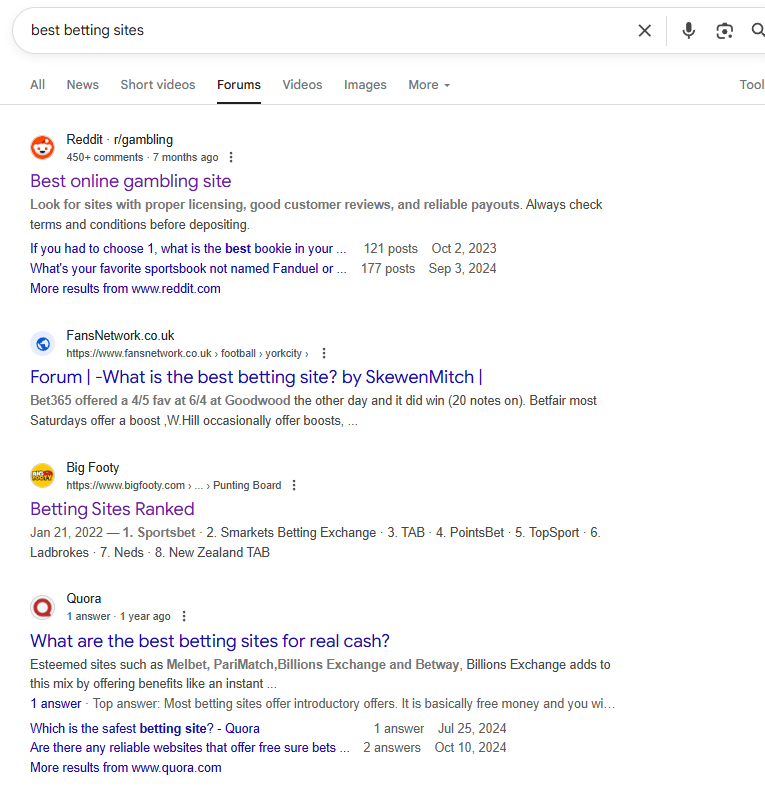Click the Reddit logo icon
Image resolution: width=765 pixels, height=791 pixels.
tap(42, 148)
